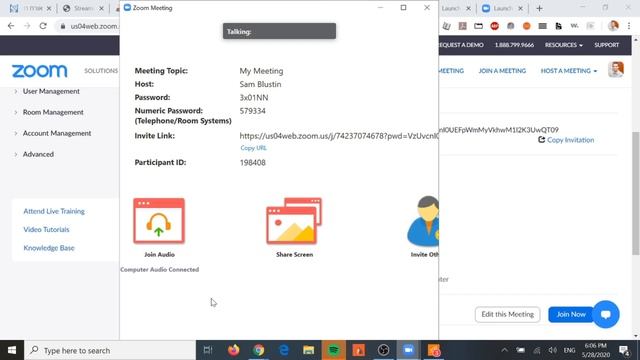This screenshot has width=640, height=360.
Task: Open the Video Tutorials link
Action: click(46, 229)
